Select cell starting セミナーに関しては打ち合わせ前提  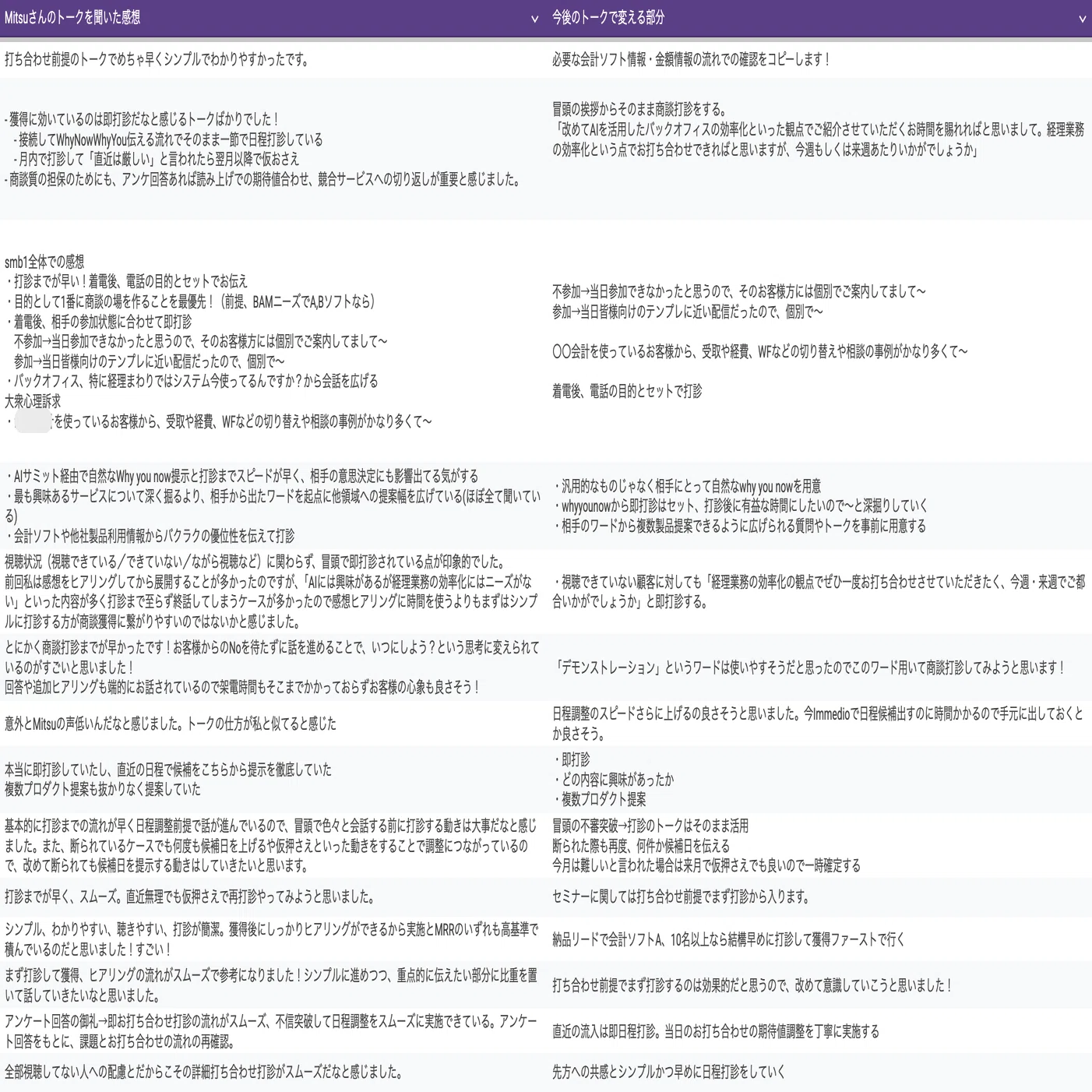819,897
